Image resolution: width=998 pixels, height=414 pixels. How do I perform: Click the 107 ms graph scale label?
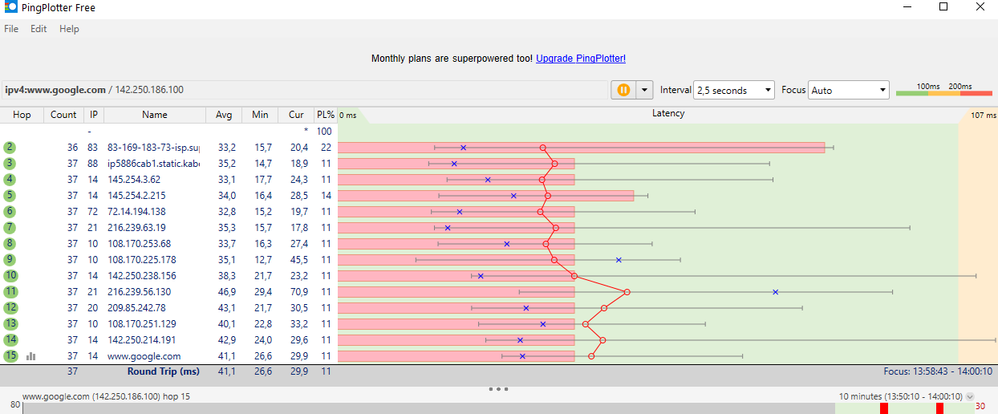click(984, 115)
